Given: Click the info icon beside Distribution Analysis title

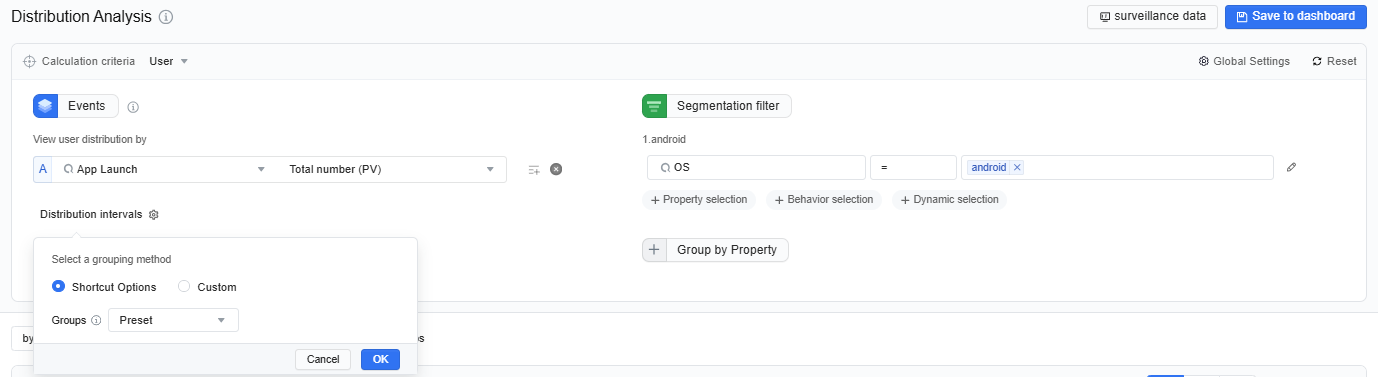Looking at the screenshot, I should [166, 17].
